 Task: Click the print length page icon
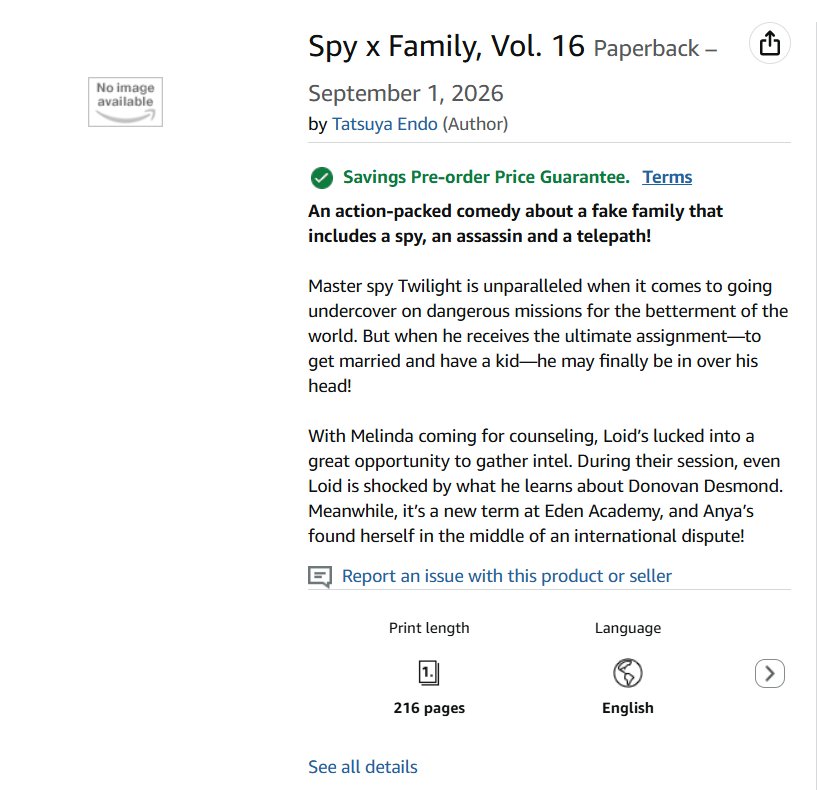(429, 673)
